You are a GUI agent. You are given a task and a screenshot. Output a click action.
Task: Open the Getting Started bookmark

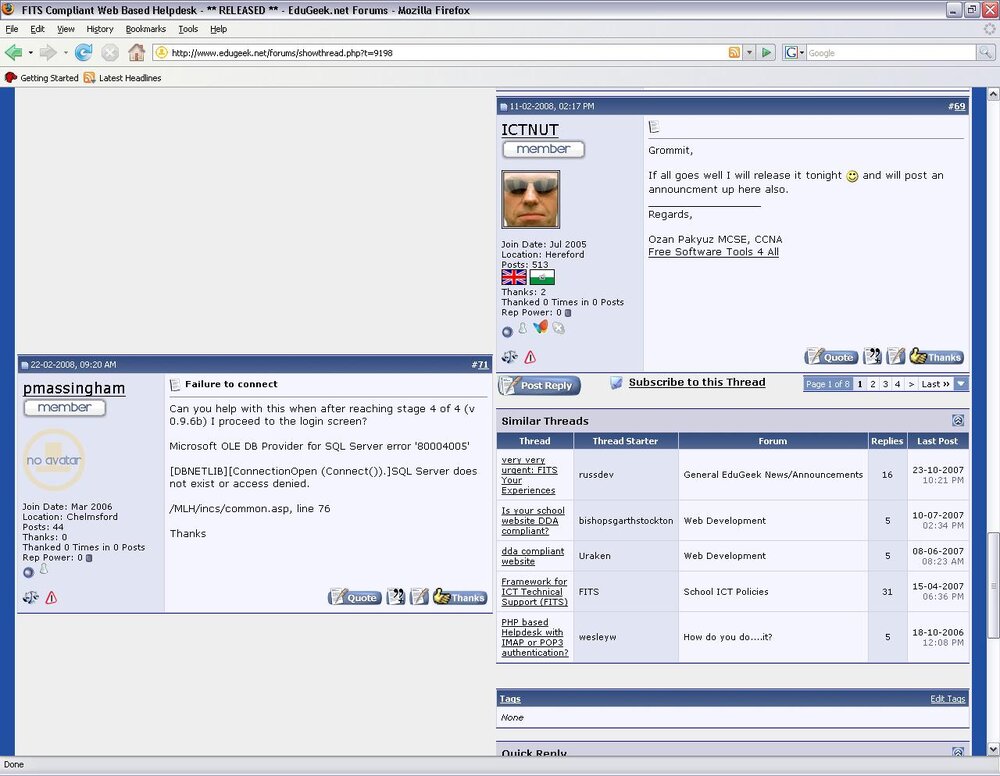click(42, 78)
